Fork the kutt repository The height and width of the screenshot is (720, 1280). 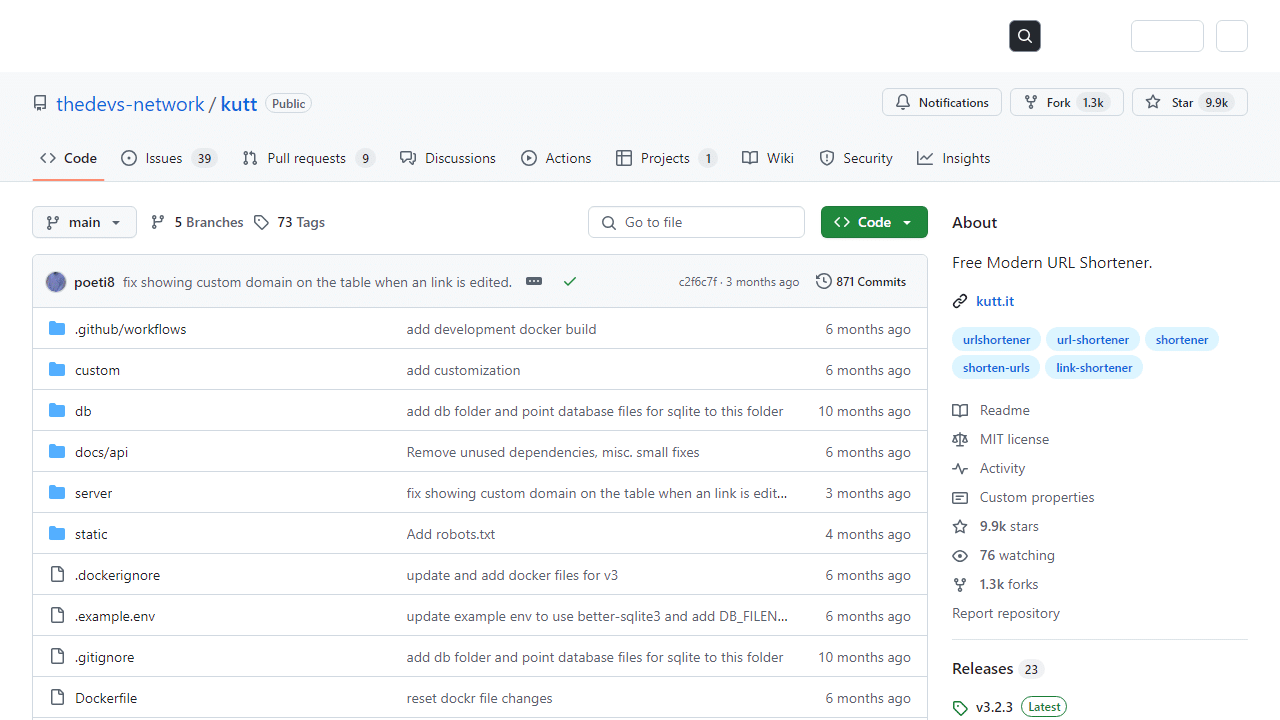(x=1067, y=102)
